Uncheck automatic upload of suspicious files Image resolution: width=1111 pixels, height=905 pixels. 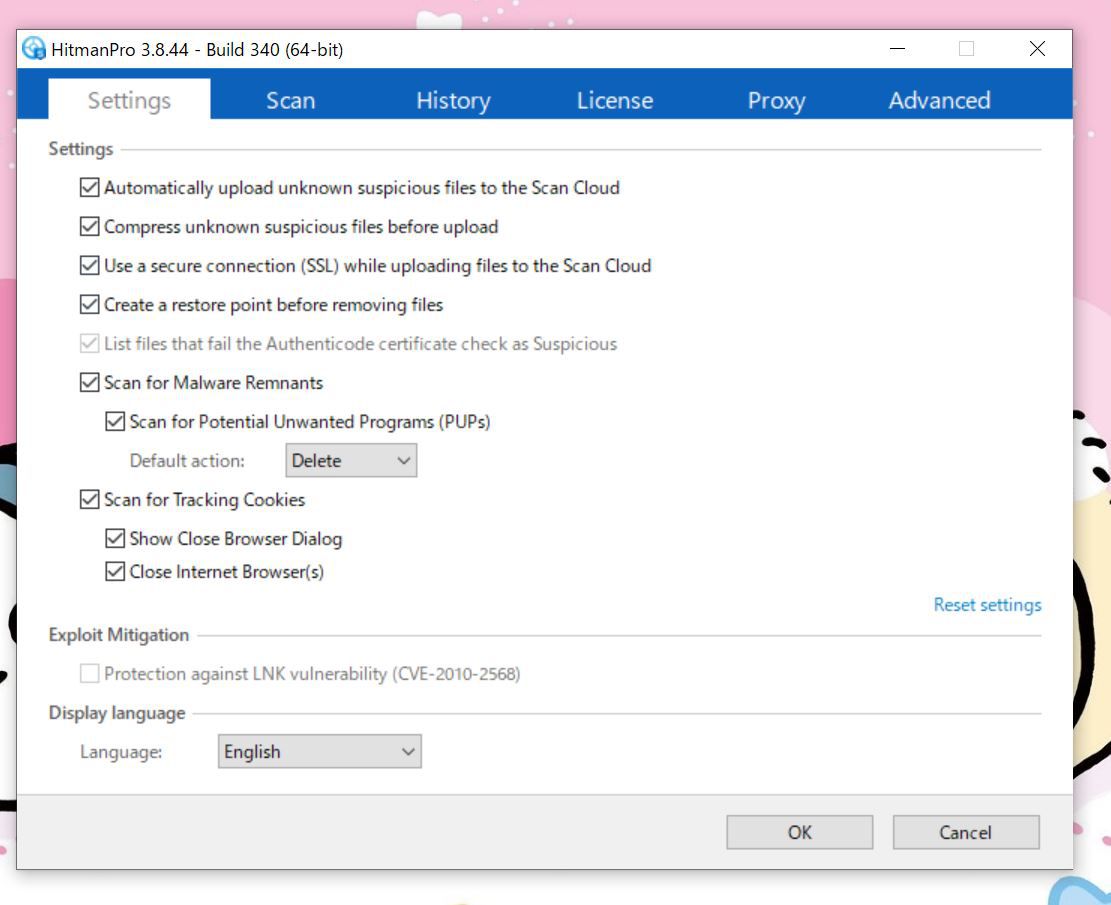(x=89, y=188)
